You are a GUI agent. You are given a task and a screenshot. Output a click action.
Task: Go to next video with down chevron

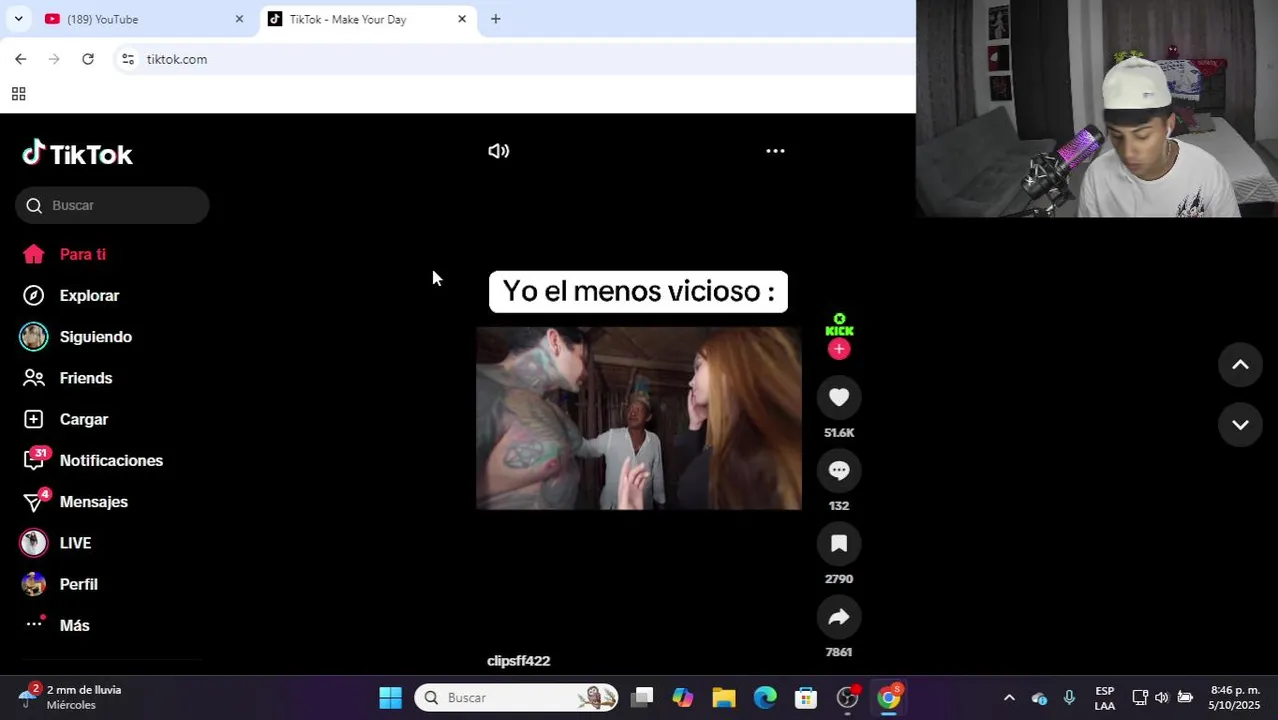pyautogui.click(x=1240, y=425)
